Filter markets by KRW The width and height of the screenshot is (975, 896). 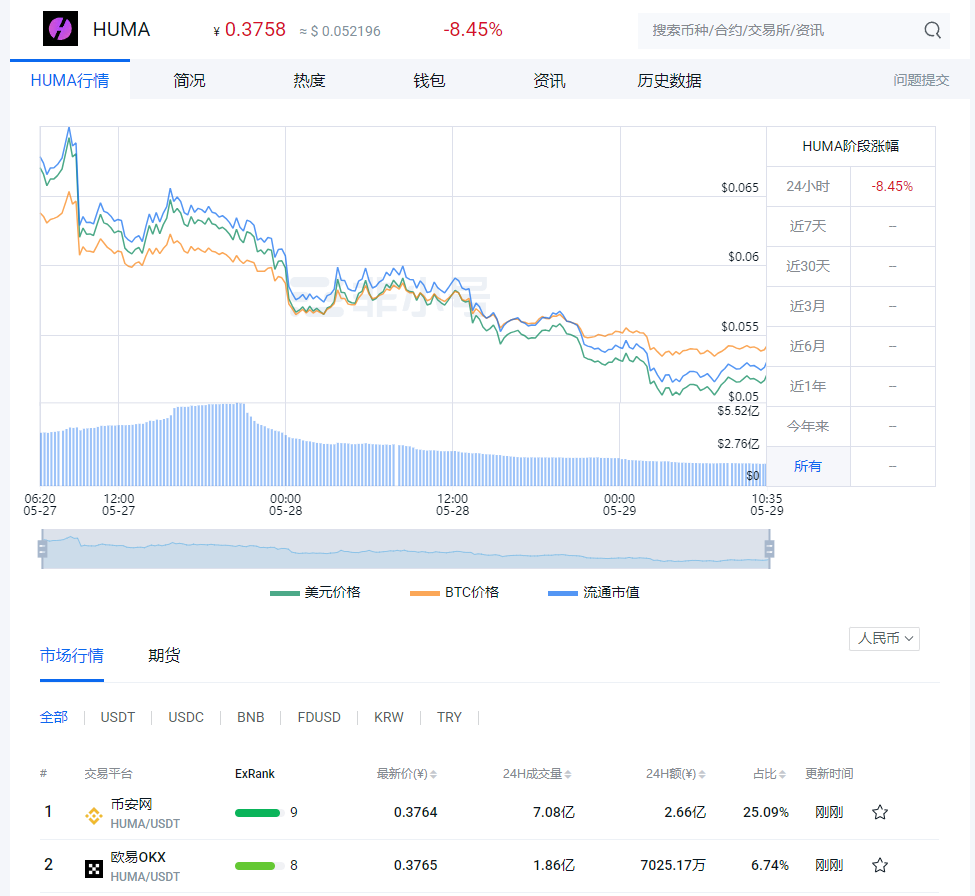389,718
